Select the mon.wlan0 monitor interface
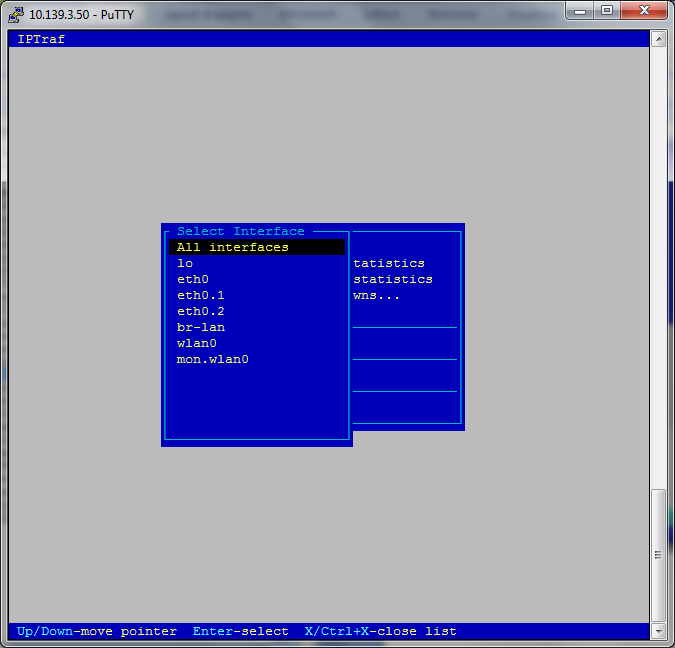Image resolution: width=675 pixels, height=648 pixels. pyautogui.click(x=213, y=359)
